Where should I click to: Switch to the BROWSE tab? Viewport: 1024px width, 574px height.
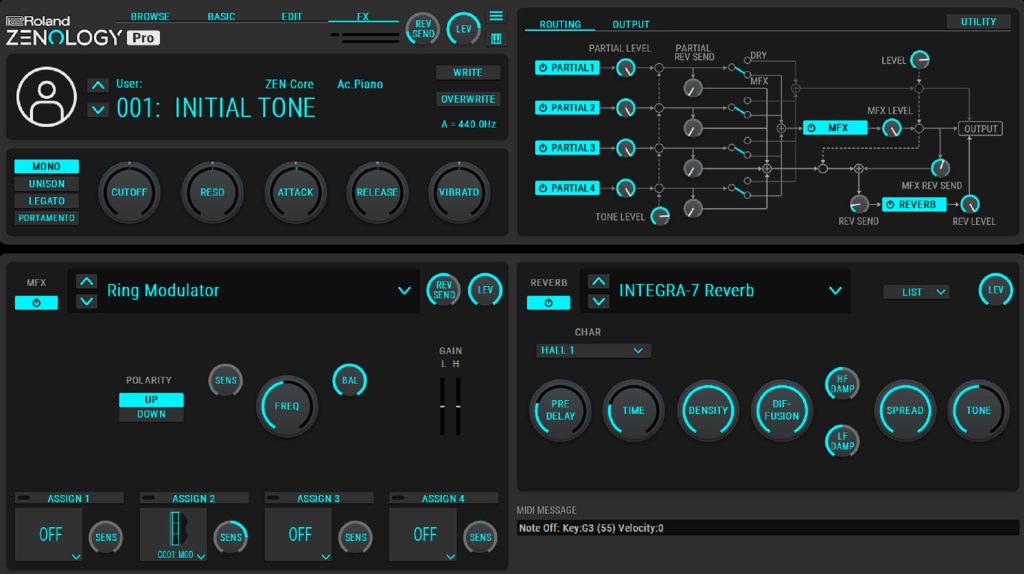(150, 17)
